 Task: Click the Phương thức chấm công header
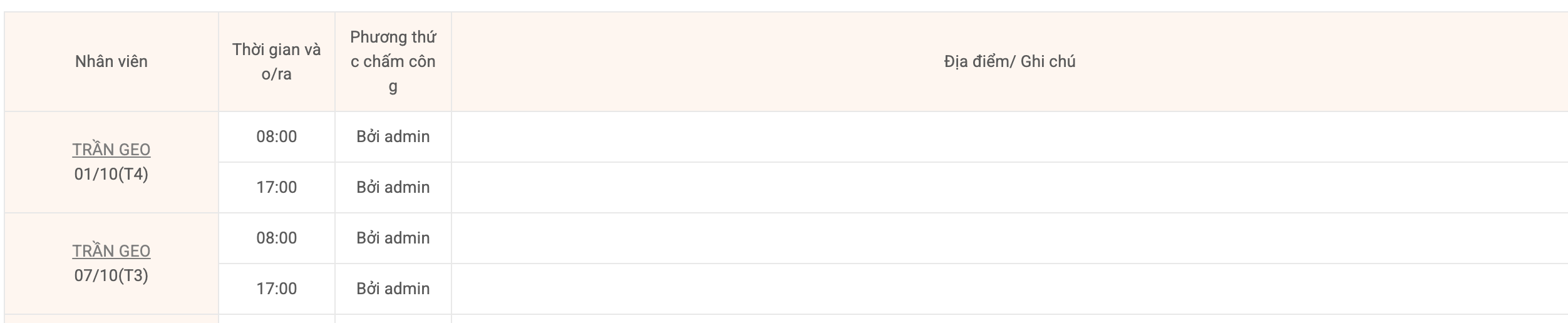(x=393, y=61)
